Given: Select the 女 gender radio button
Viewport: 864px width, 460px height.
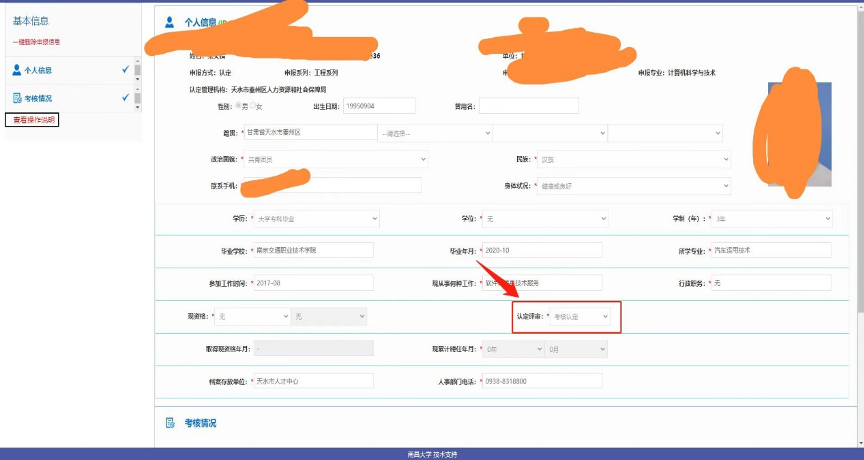Looking at the screenshot, I should point(252,106).
